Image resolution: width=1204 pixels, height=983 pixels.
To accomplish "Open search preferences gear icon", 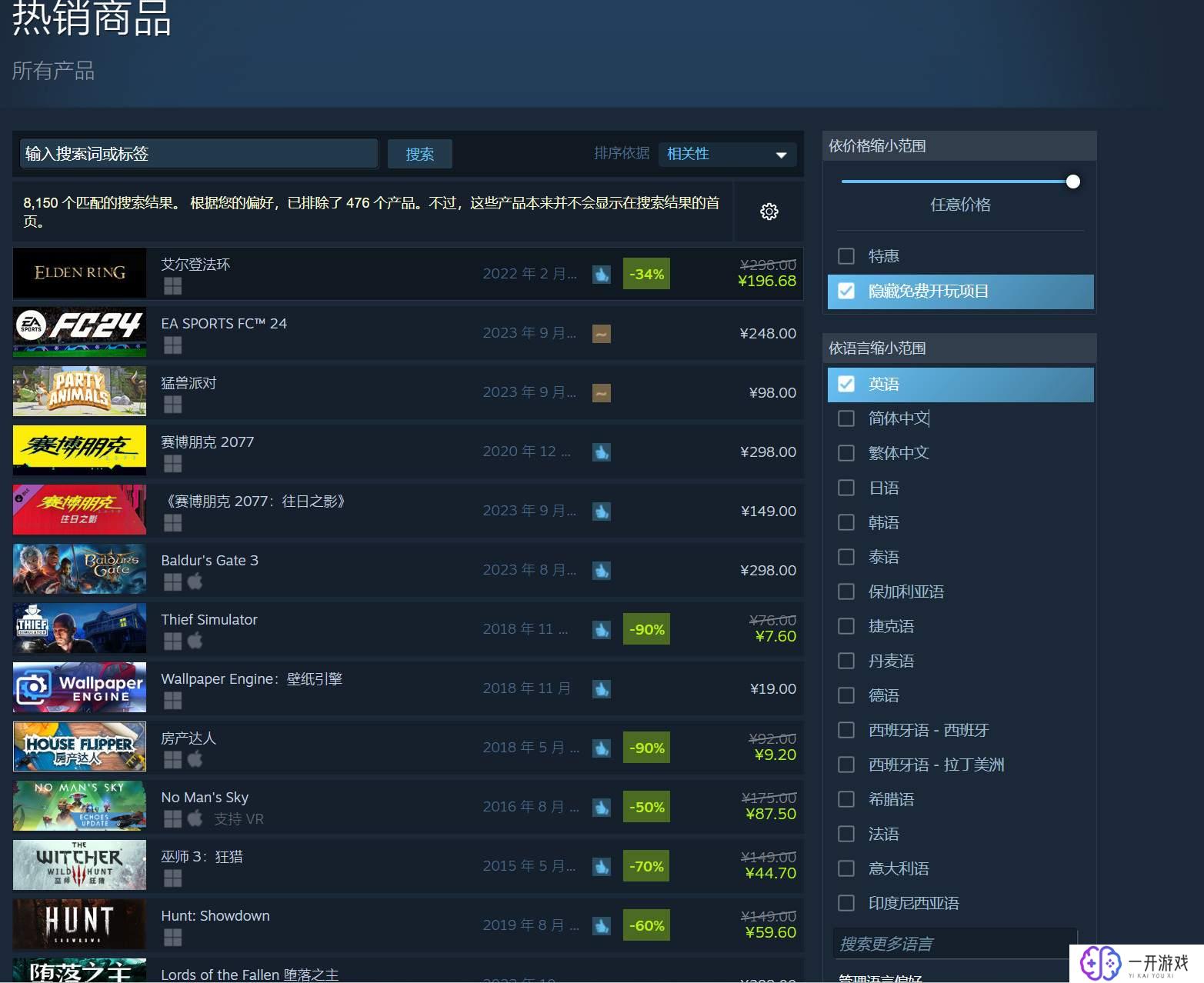I will (769, 212).
